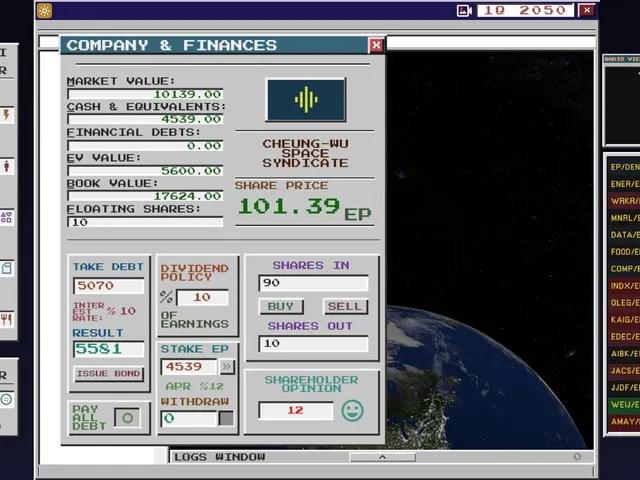Click the Company & Finances title bar

[214, 45]
